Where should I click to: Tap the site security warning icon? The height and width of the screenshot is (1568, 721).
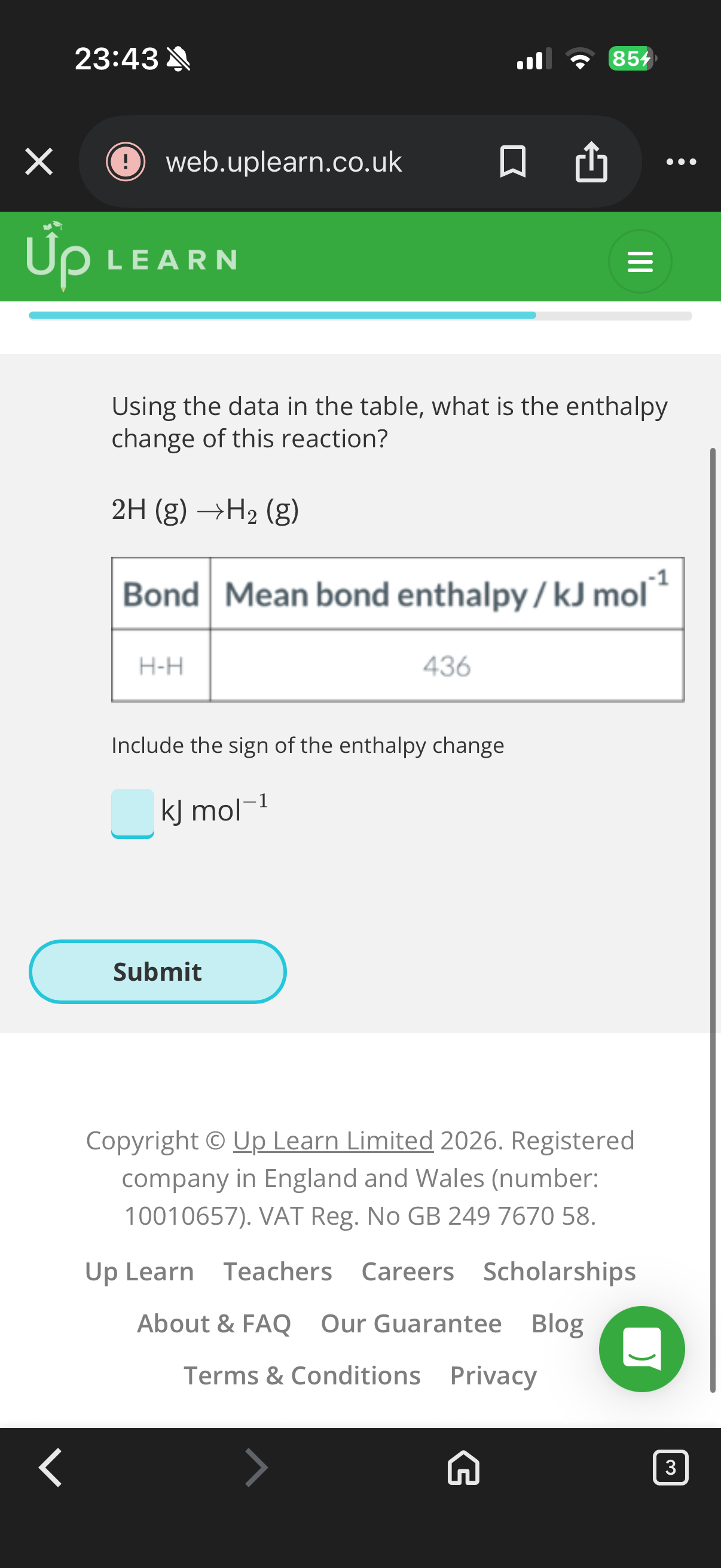pos(126,162)
